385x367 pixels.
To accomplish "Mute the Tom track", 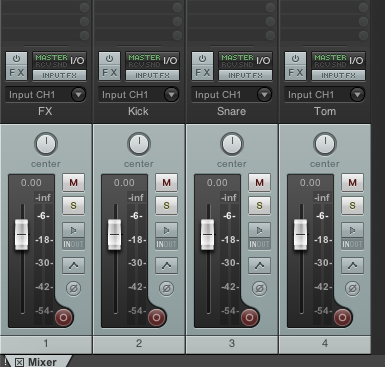I will coord(352,182).
